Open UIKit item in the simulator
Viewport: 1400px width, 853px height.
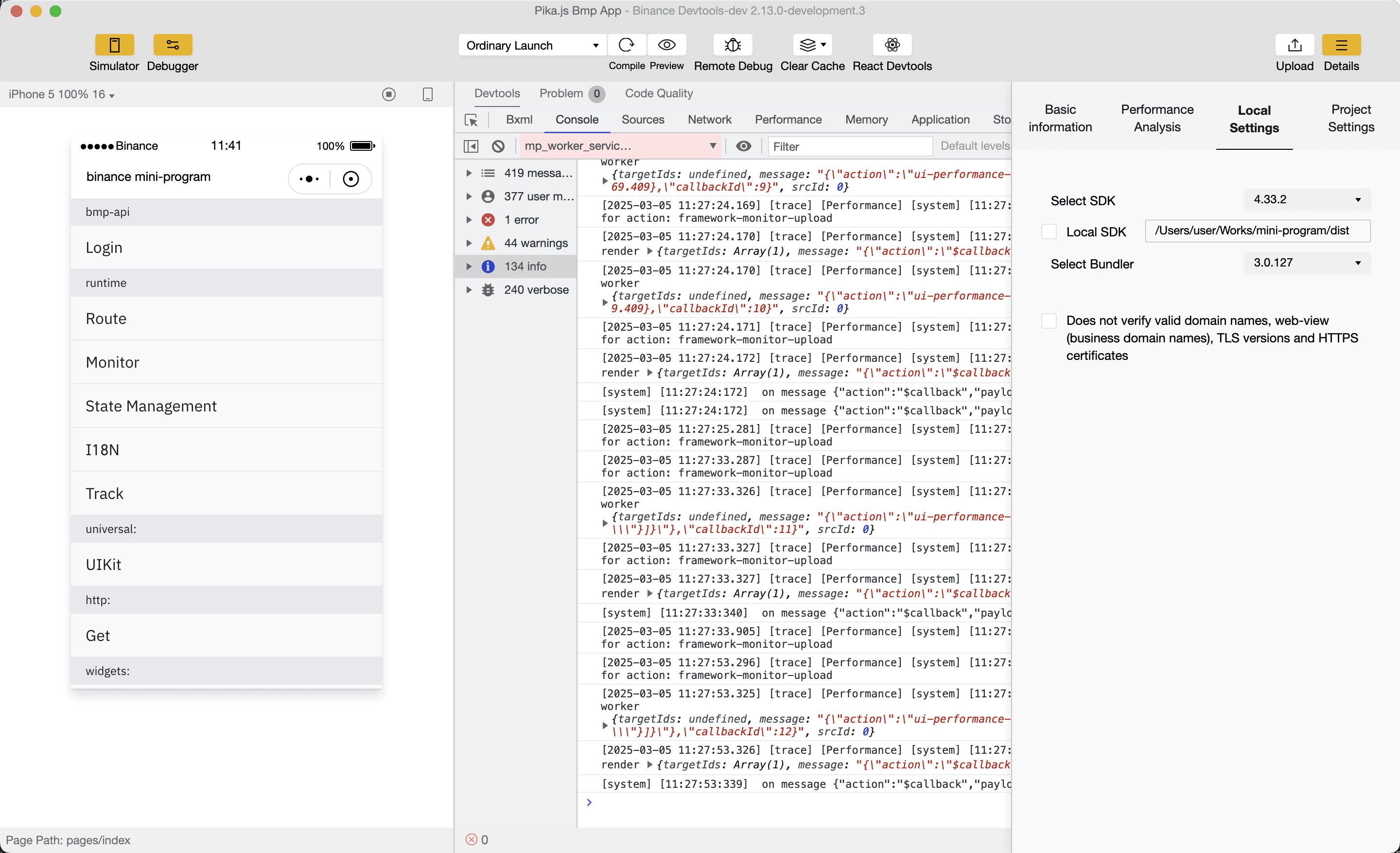tap(226, 564)
